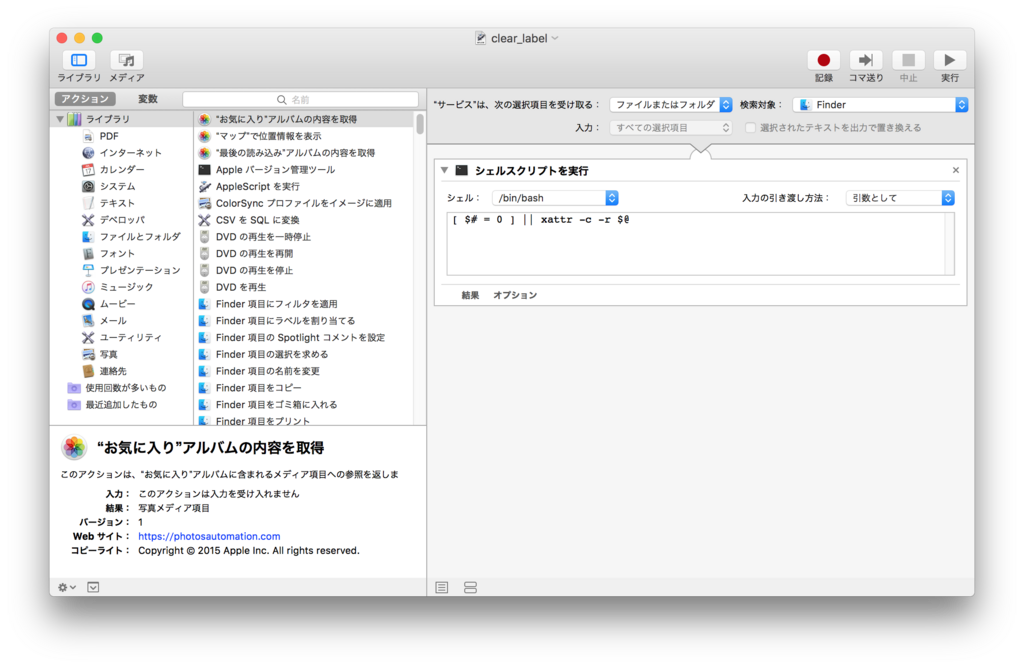Select ColorSync プロファイルをイメージに適用 action
This screenshot has height=667, width=1024.
[305, 203]
